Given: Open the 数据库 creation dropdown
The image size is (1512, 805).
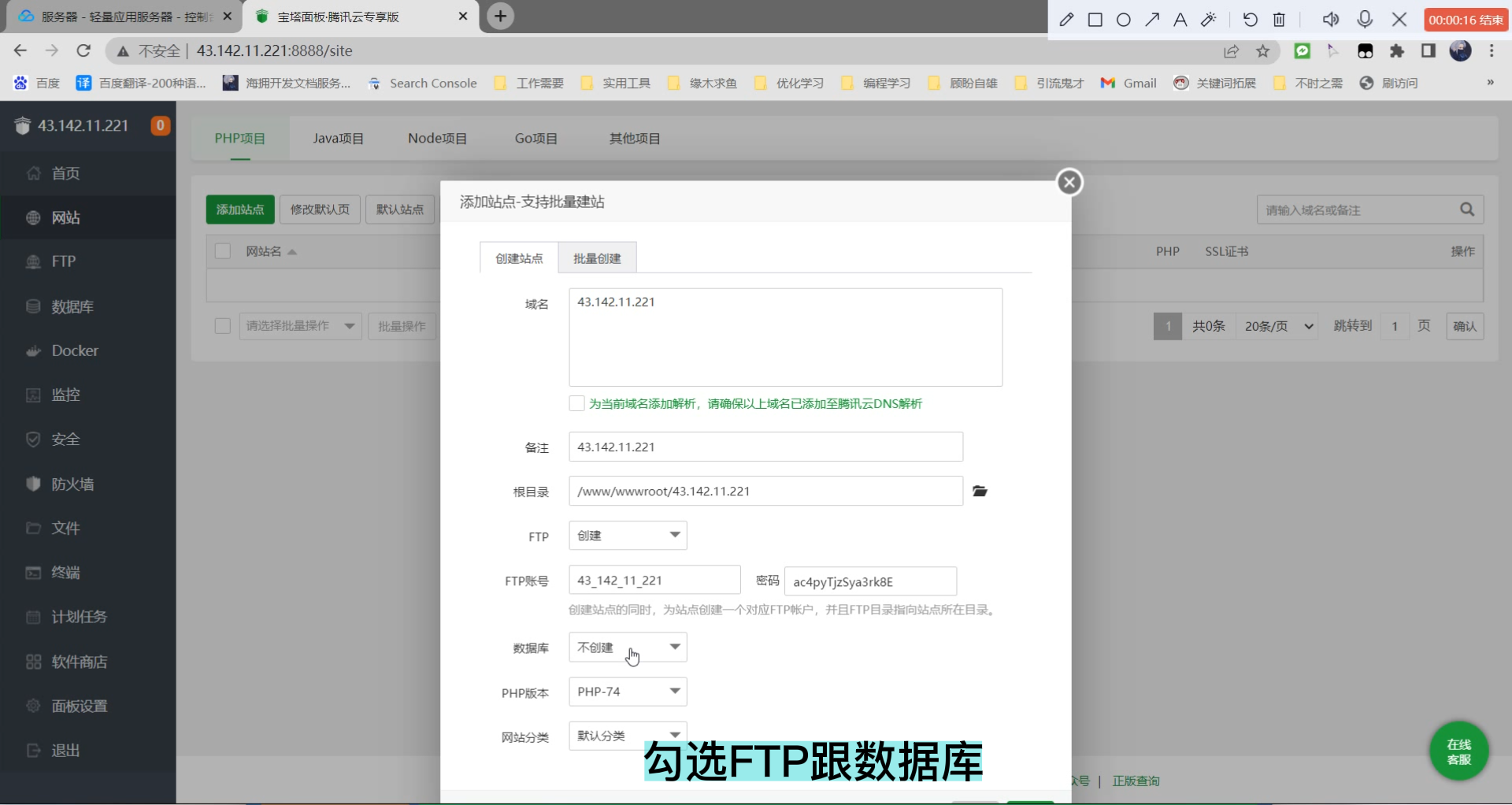Looking at the screenshot, I should tap(628, 647).
